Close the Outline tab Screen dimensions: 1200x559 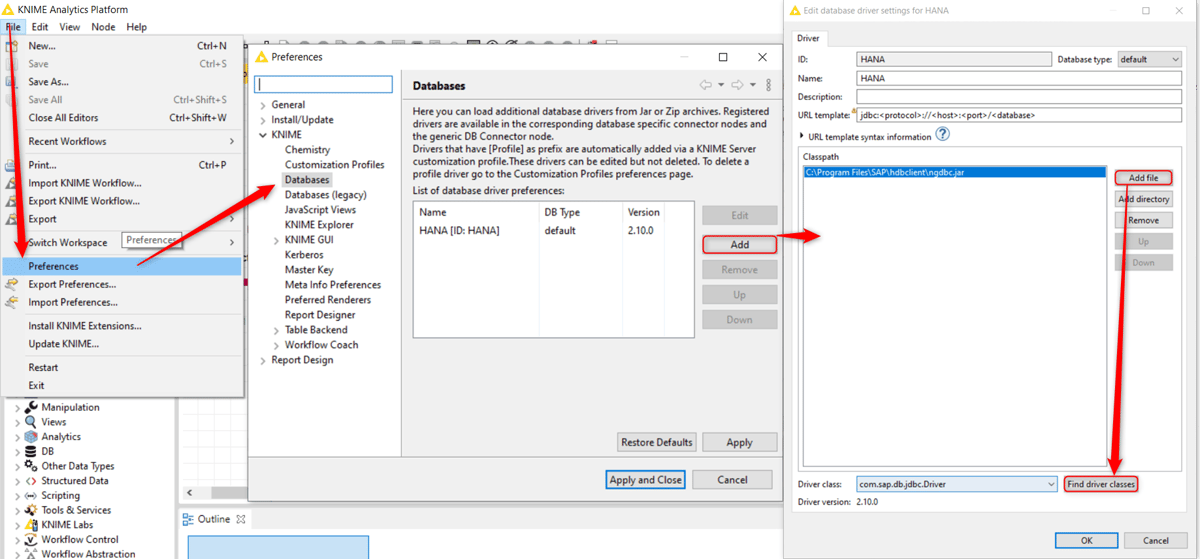pyautogui.click(x=241, y=519)
